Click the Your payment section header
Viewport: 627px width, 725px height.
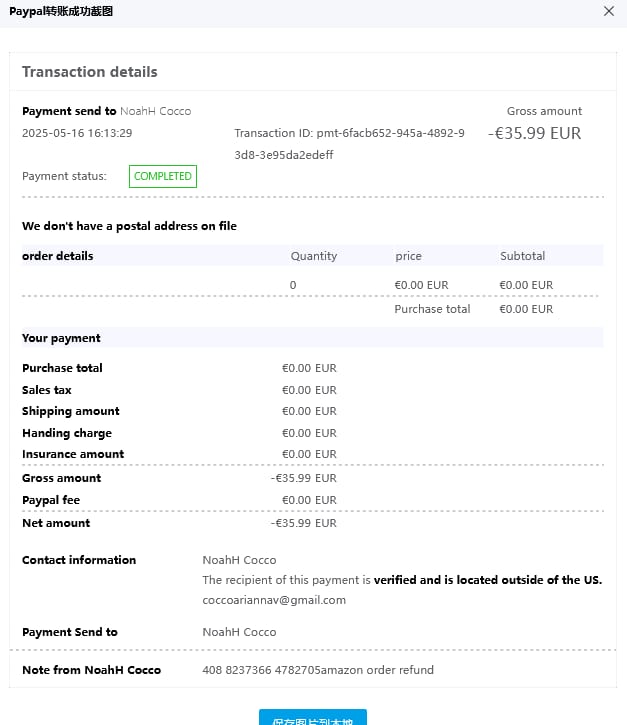click(61, 338)
